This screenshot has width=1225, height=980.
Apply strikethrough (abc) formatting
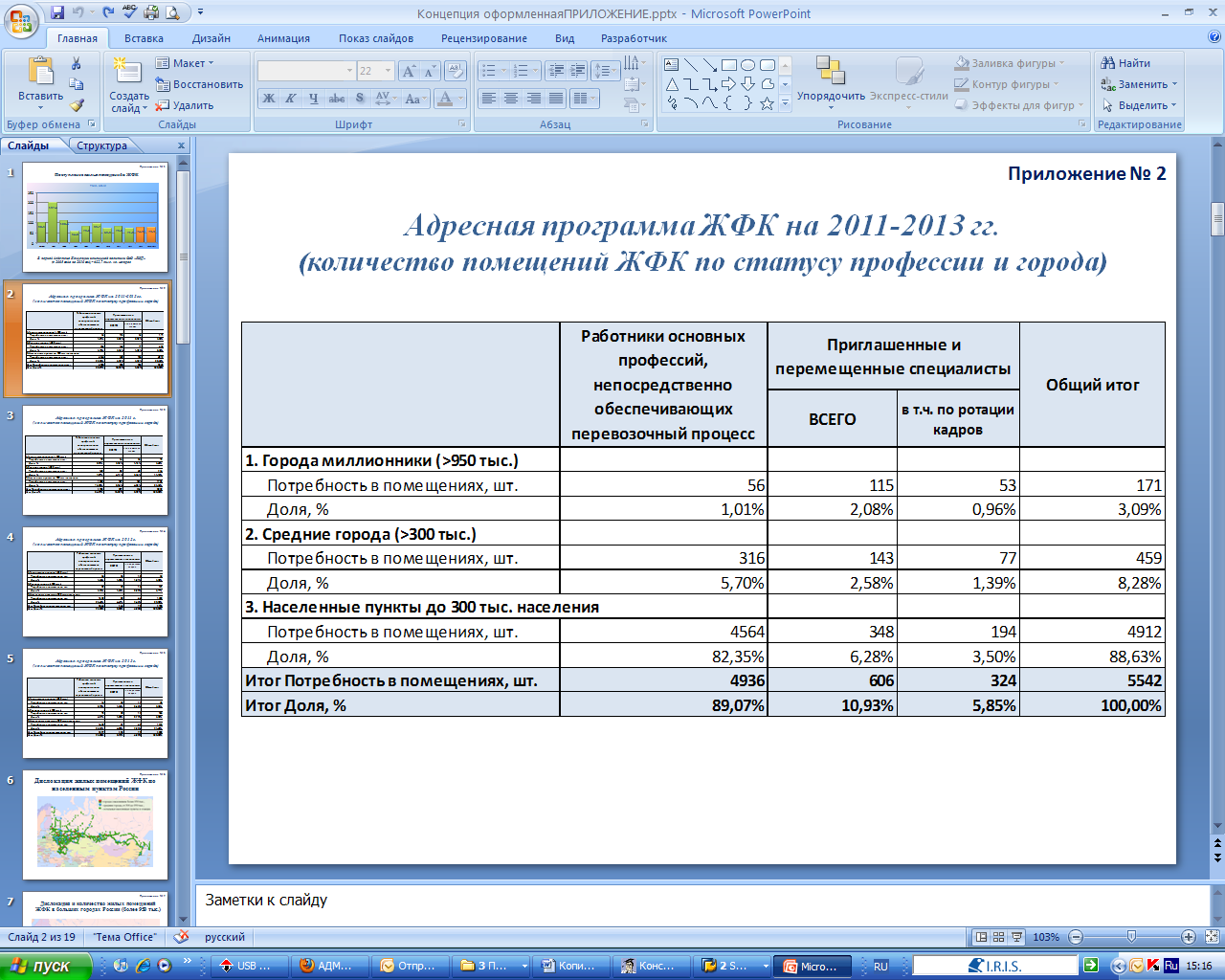coord(337,98)
